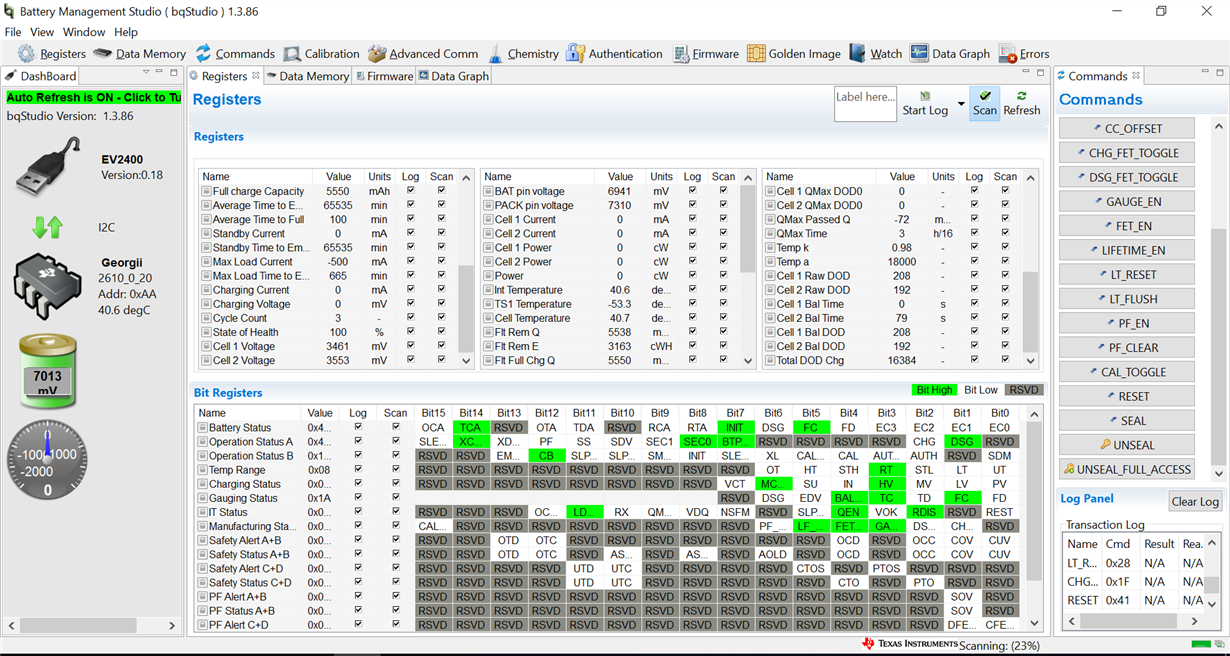Click the current gauge dial
Image resolution: width=1230 pixels, height=656 pixels.
click(x=47, y=460)
